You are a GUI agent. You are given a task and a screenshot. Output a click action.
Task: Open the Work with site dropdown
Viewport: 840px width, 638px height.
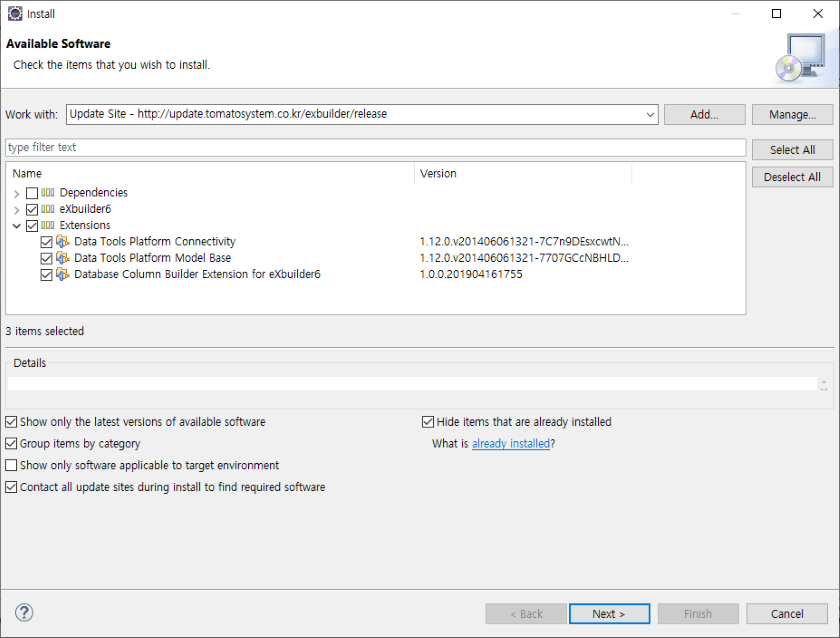tap(650, 114)
